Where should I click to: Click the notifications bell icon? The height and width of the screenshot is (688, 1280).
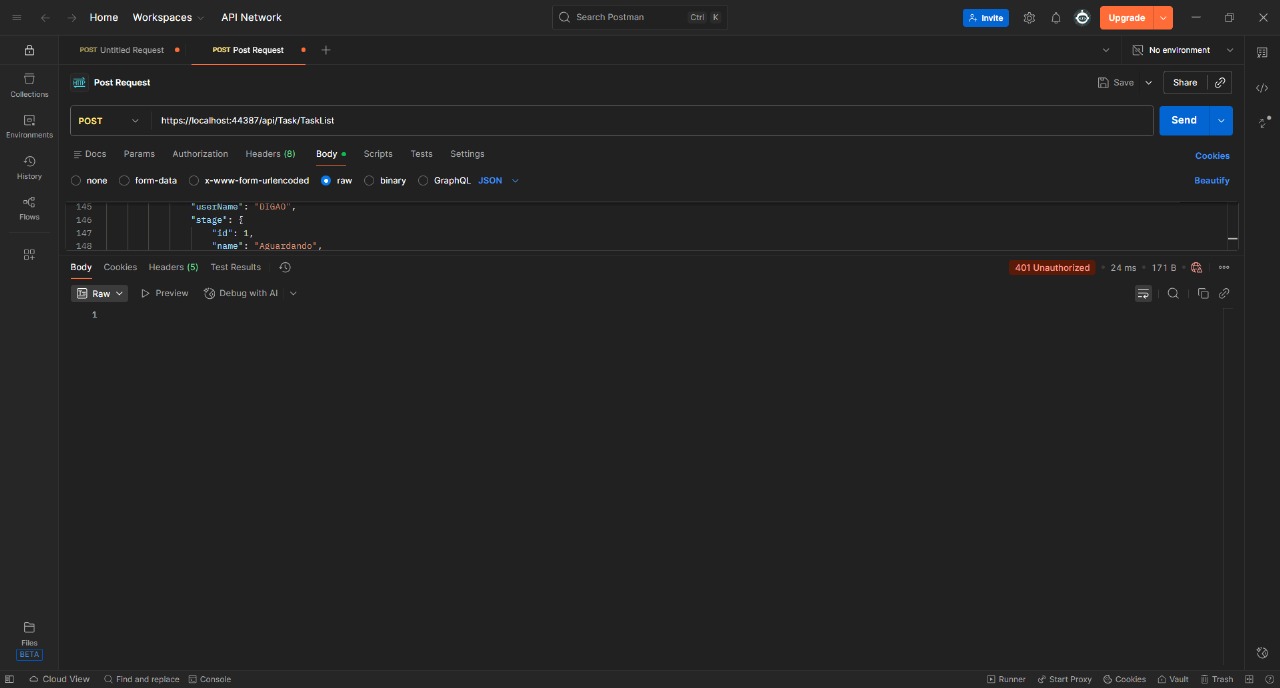pos(1055,18)
